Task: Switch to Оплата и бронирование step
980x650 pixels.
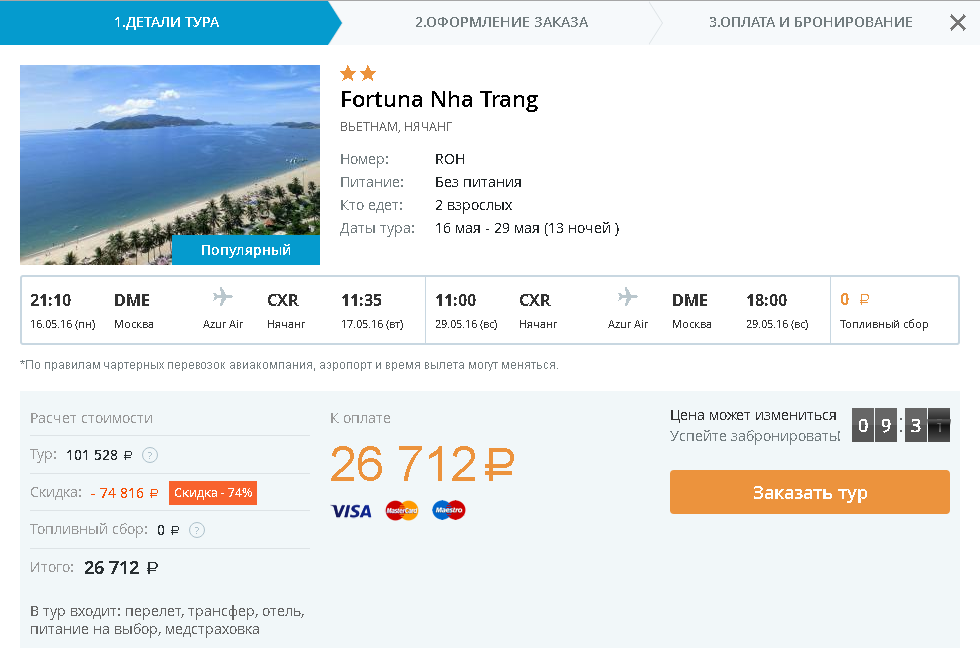Action: tap(810, 22)
